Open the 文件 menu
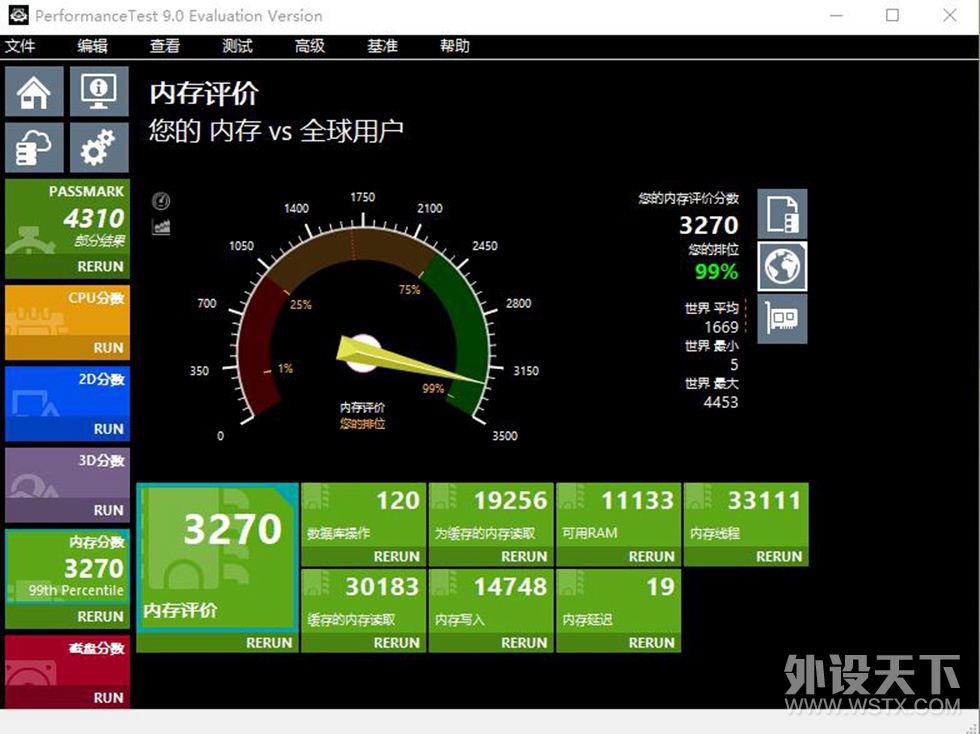 tap(20, 46)
